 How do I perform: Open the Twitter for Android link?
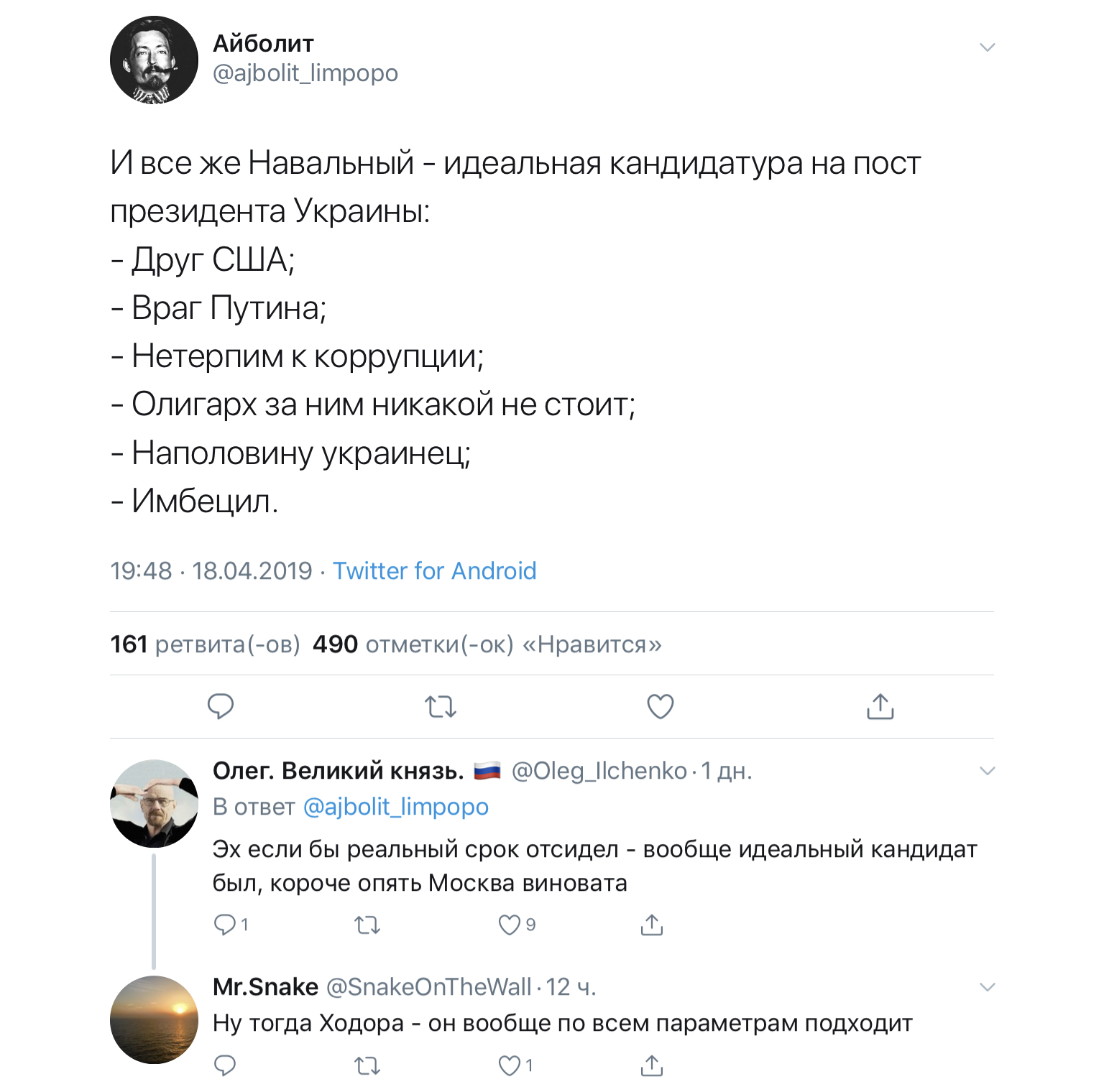coord(434,570)
